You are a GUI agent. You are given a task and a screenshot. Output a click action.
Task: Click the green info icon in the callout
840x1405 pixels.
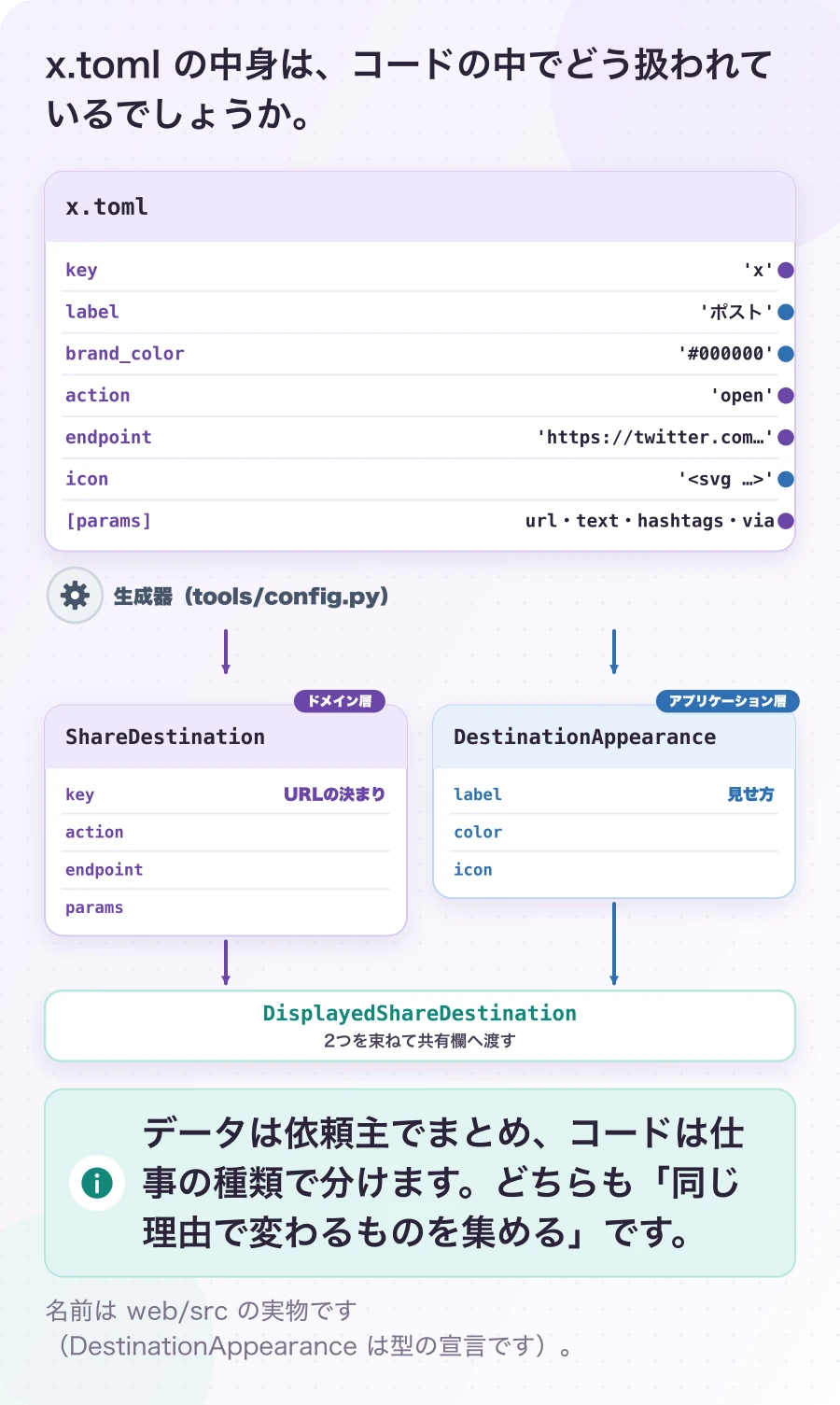(x=97, y=1183)
